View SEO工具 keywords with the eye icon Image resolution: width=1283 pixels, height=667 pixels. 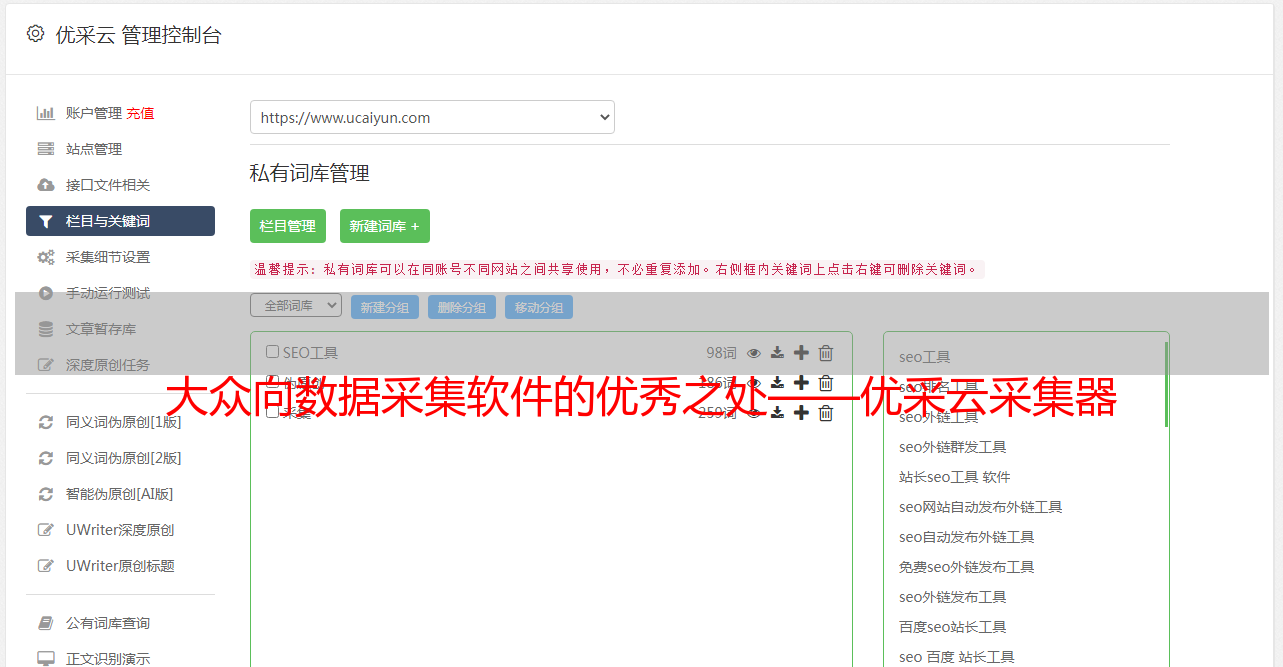(x=754, y=353)
